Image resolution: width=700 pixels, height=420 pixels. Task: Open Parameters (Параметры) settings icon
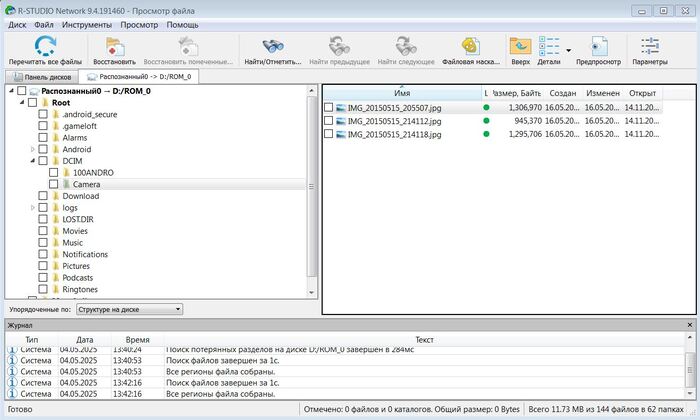pyautogui.click(x=650, y=46)
